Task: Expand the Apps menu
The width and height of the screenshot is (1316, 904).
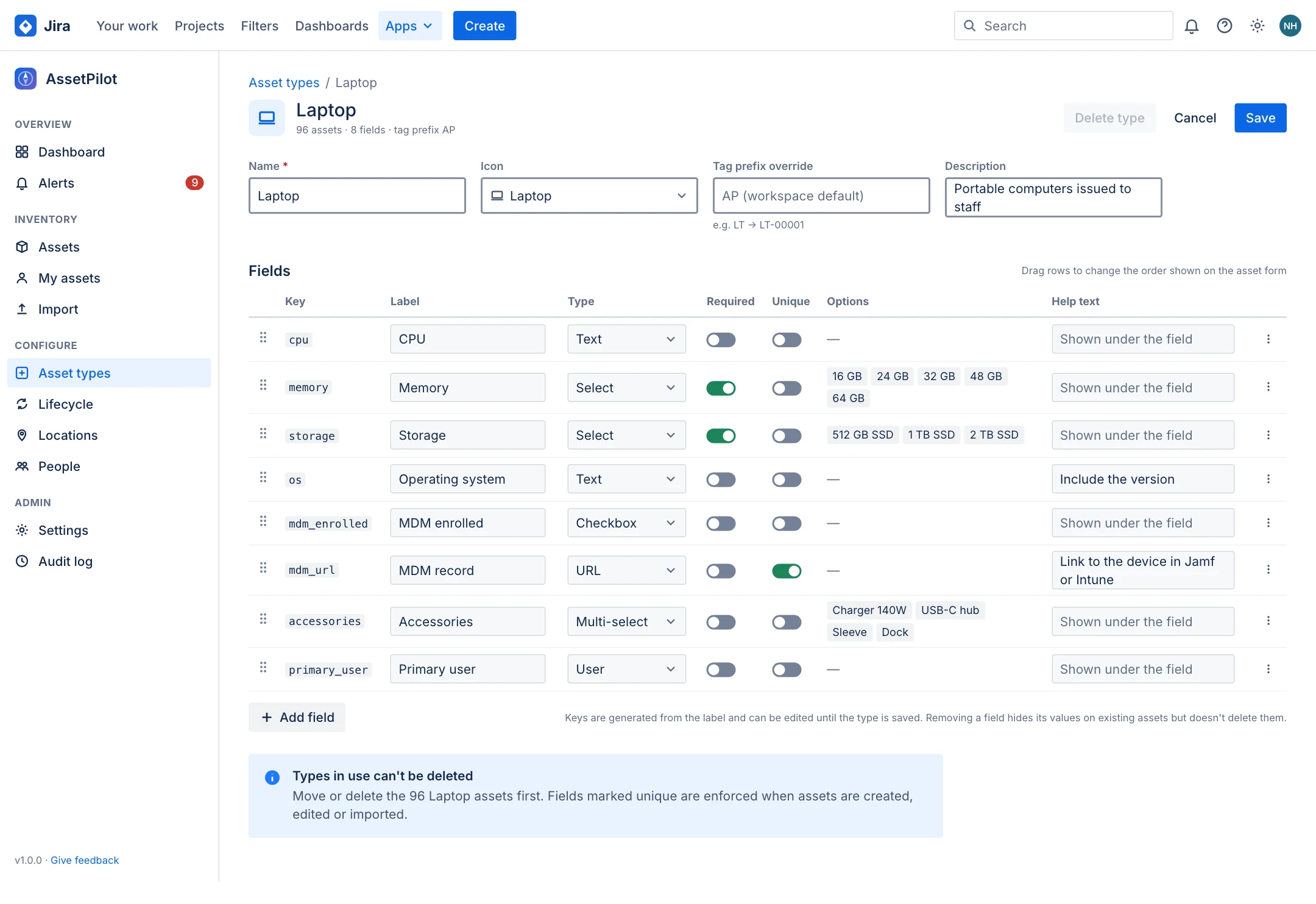Action: tap(409, 26)
